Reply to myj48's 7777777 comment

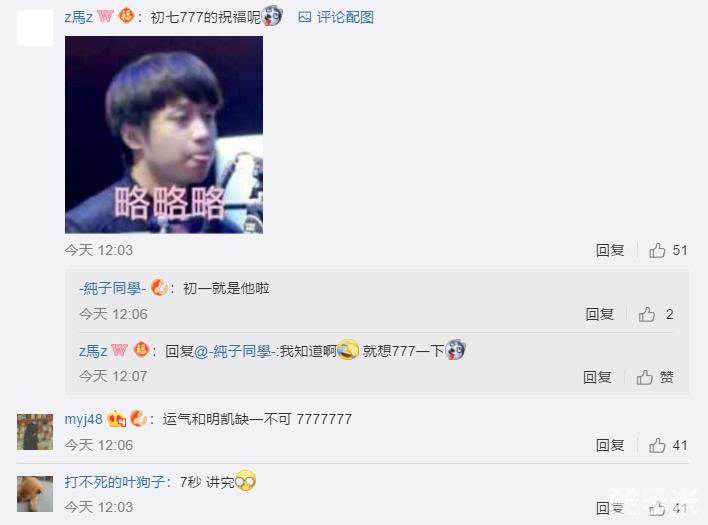coord(610,446)
